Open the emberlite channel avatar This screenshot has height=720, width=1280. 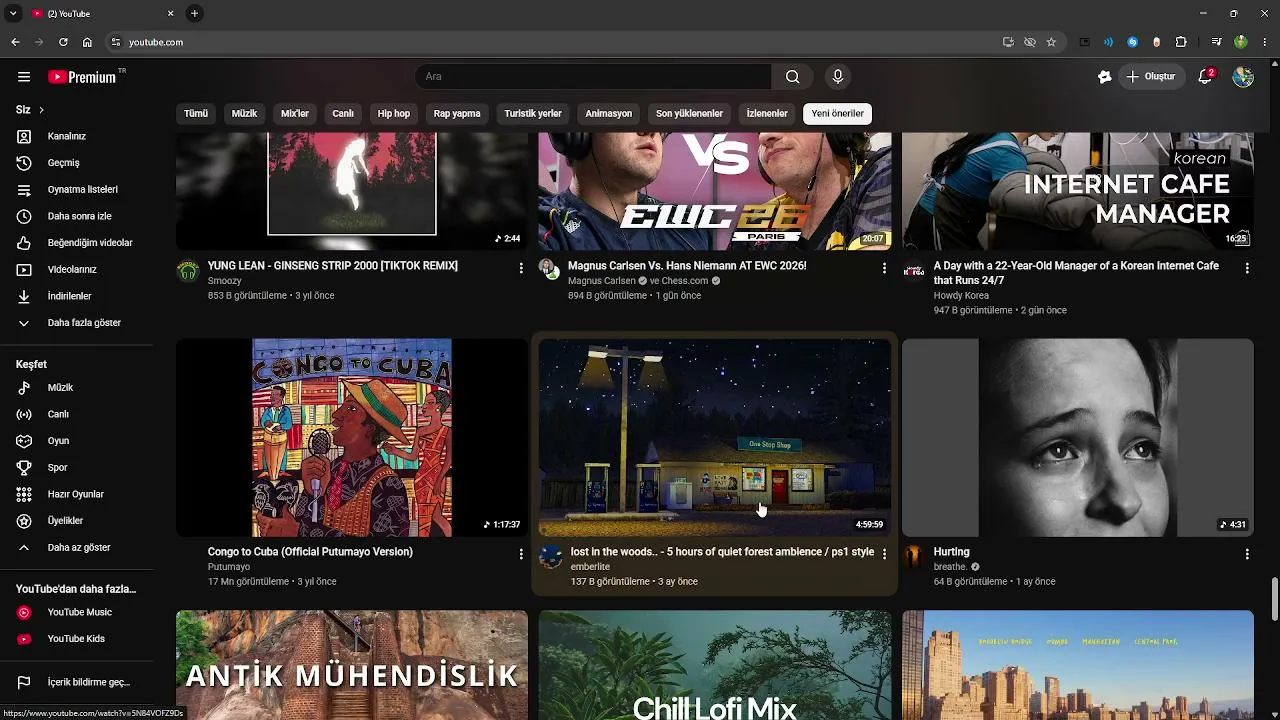(551, 557)
